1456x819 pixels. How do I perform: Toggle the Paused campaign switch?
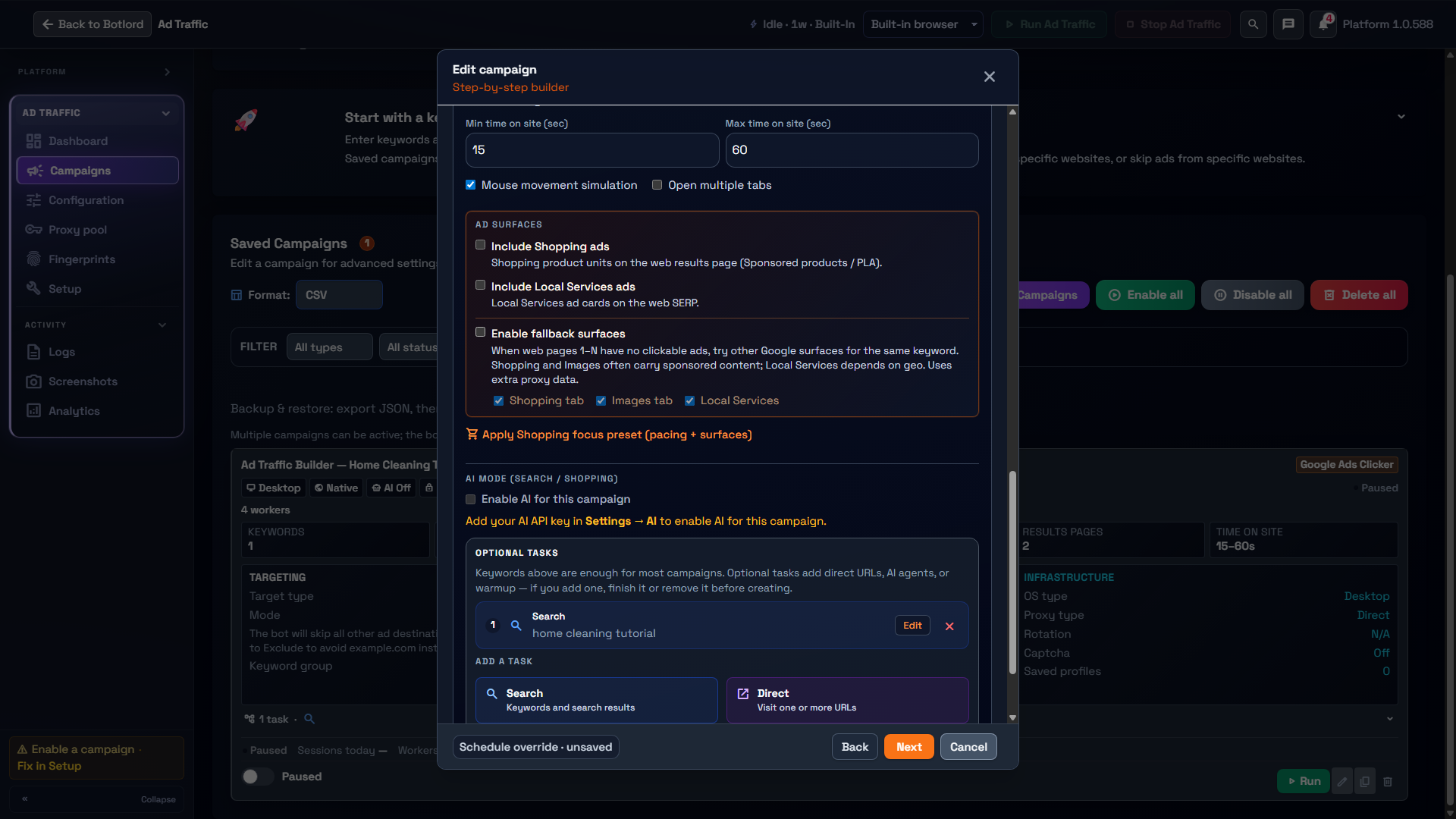[x=258, y=777]
